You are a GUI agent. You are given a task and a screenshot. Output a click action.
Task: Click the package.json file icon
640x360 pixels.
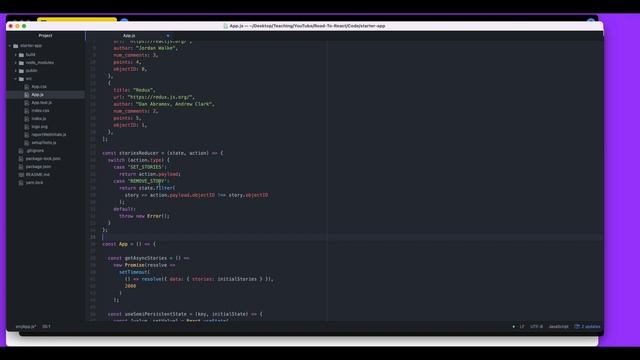coord(21,167)
